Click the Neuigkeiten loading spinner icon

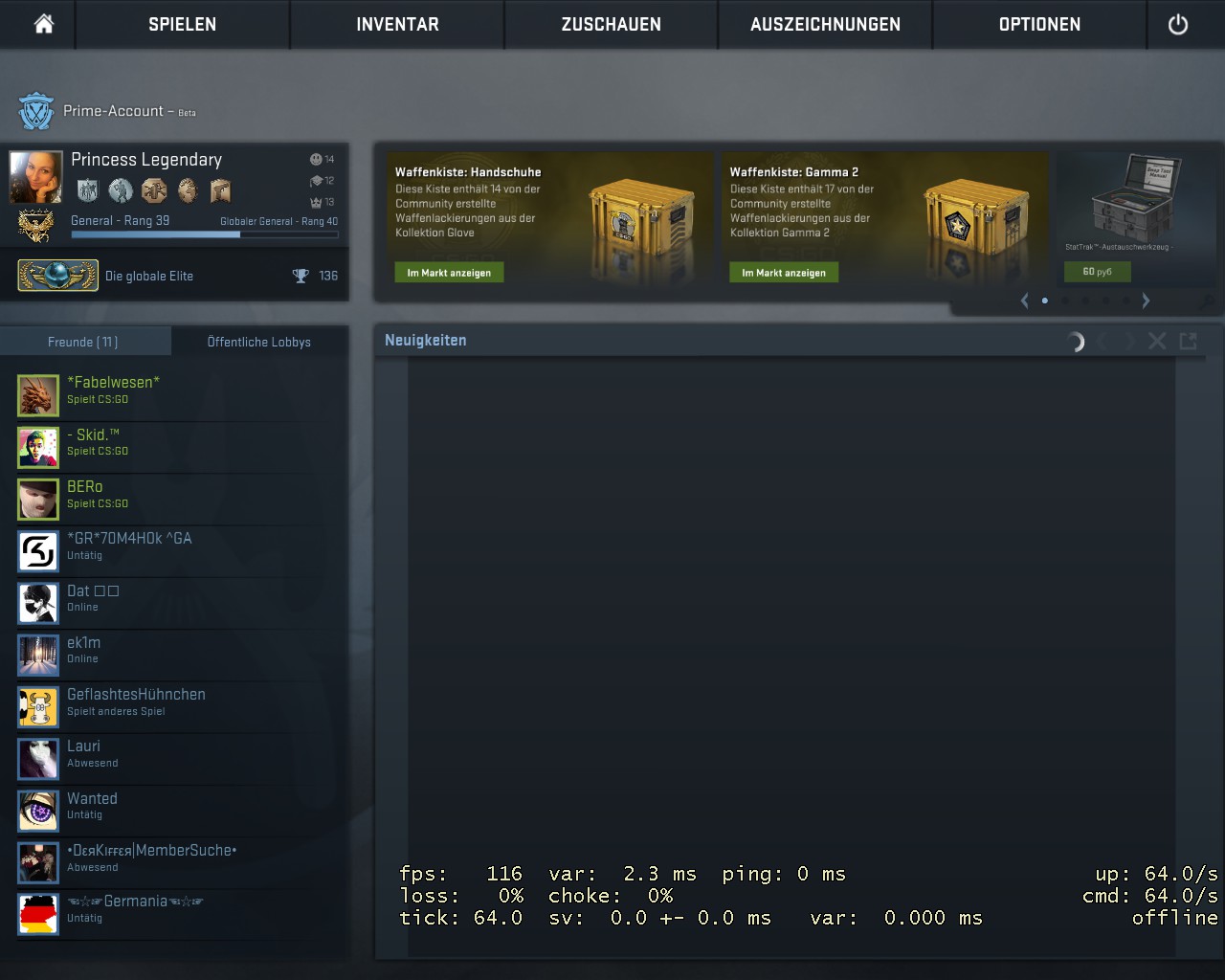pos(1075,341)
